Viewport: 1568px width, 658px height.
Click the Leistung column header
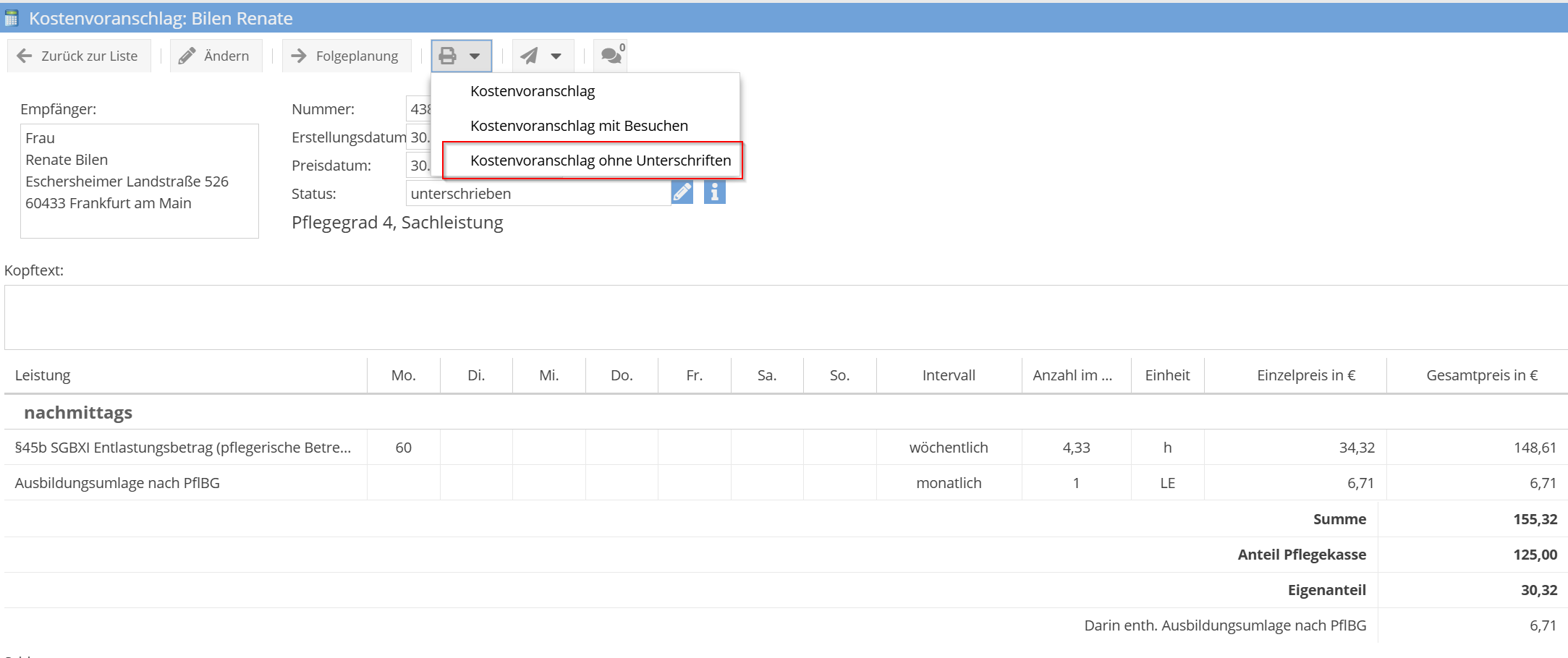(185, 375)
